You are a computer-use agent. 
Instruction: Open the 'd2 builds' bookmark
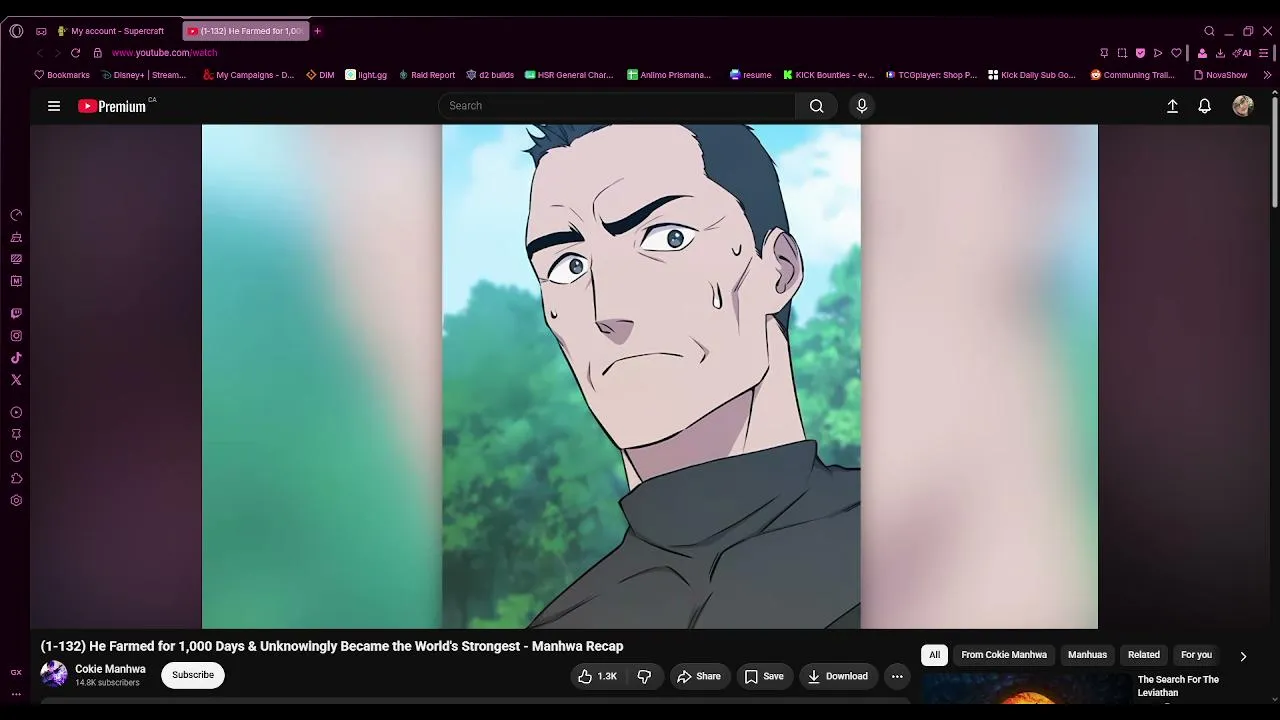coord(490,75)
